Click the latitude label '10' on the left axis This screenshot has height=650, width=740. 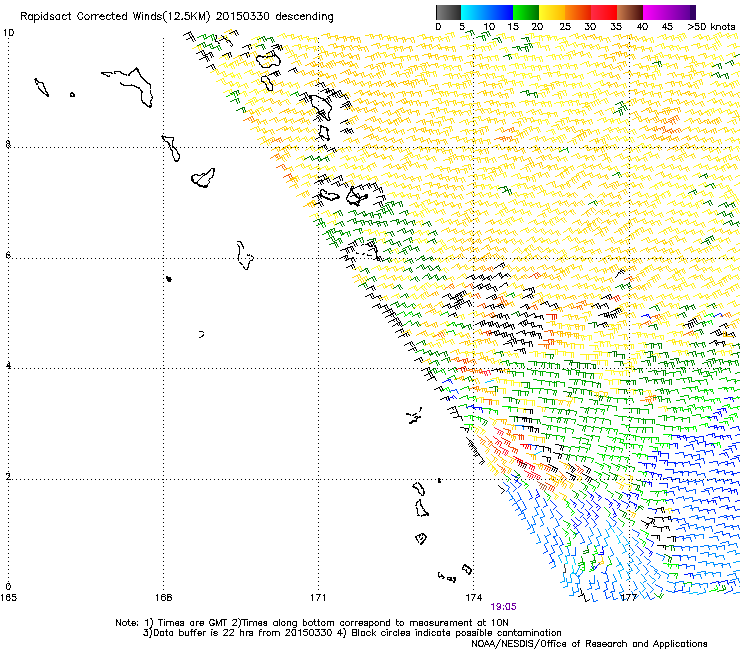coord(8,33)
